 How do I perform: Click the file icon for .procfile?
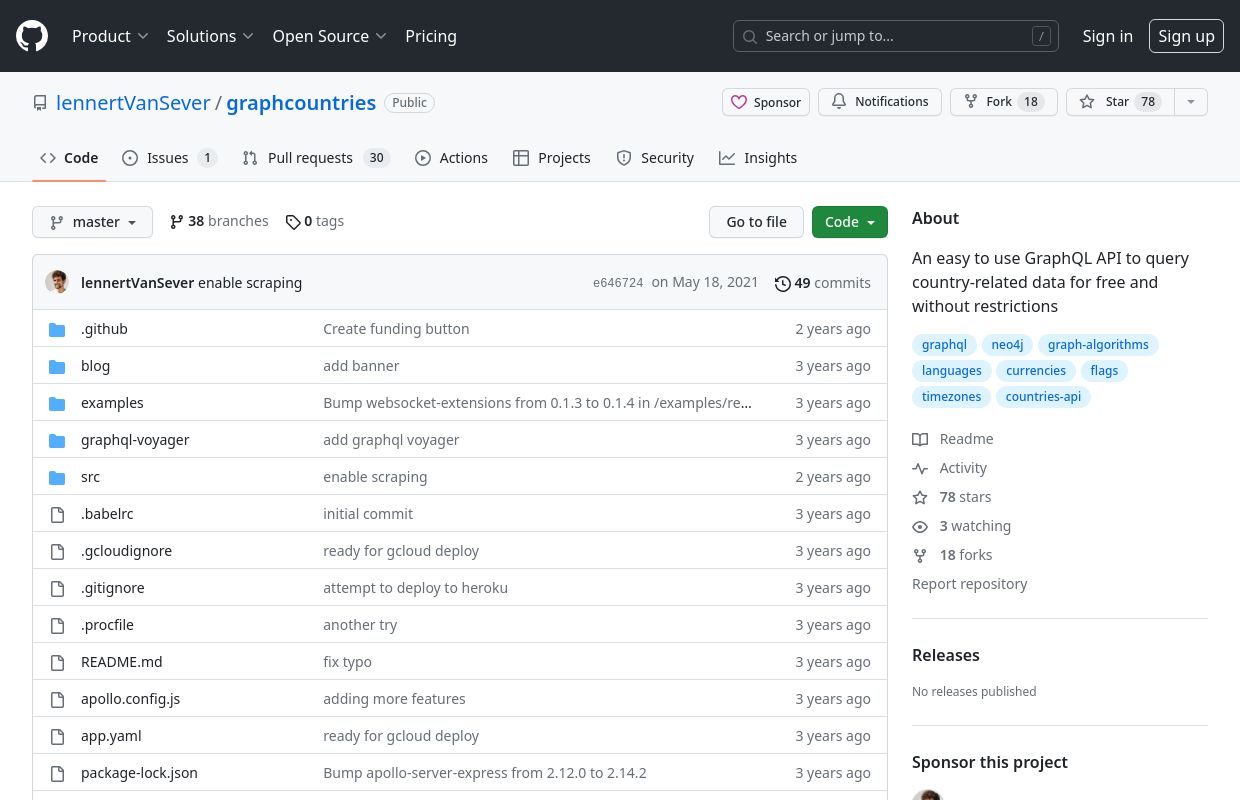[57, 625]
